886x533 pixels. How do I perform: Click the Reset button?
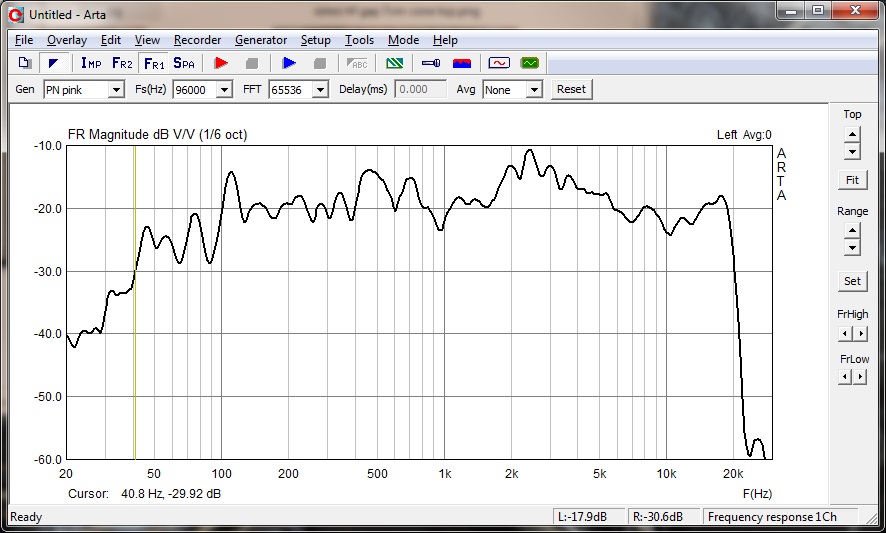coord(571,89)
